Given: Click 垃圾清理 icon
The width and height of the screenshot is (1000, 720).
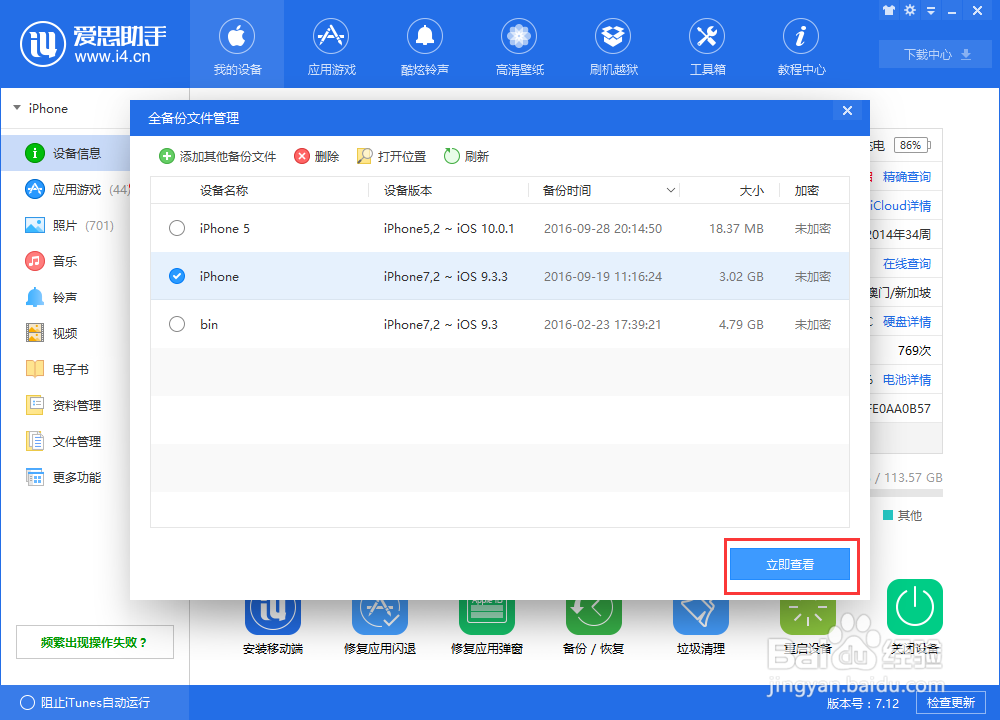Looking at the screenshot, I should tap(701, 617).
